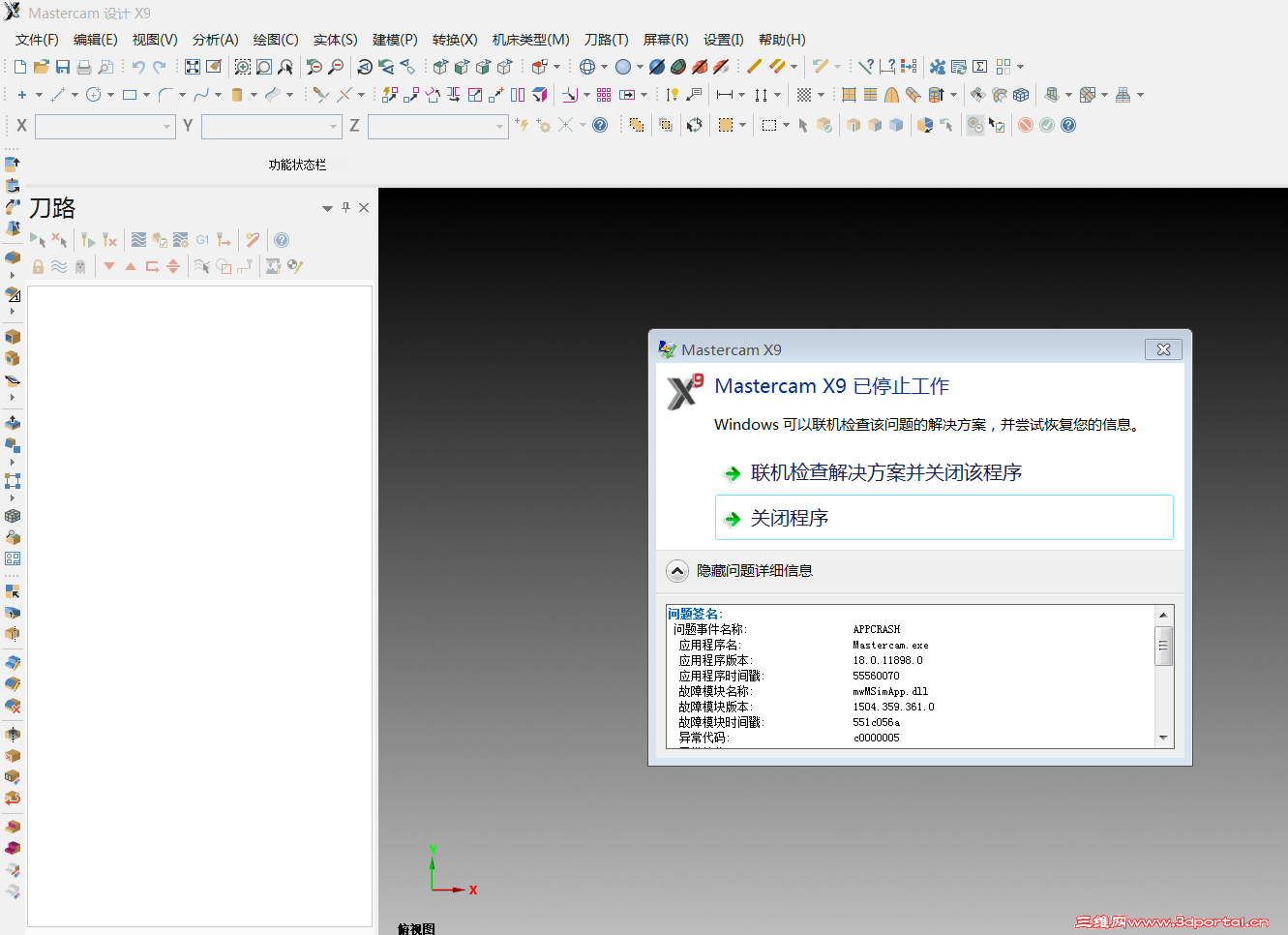Open the blue help icon beside Z field

pos(600,125)
